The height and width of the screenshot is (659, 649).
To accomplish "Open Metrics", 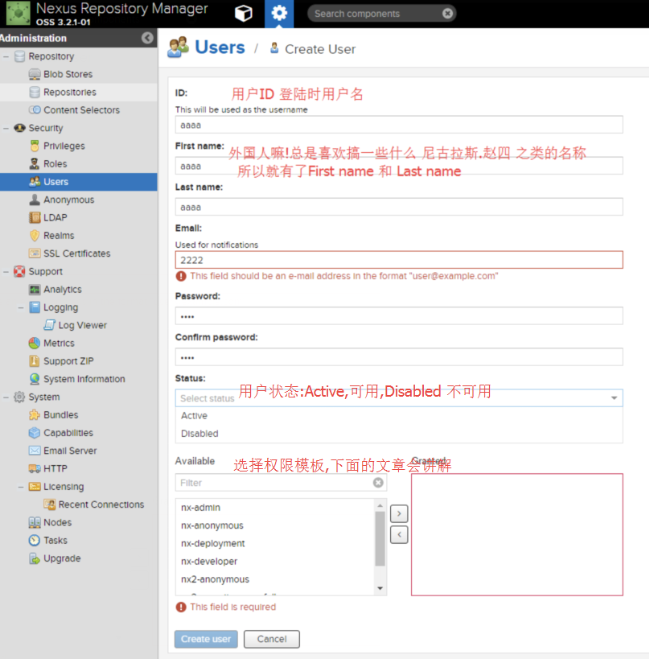I will [x=59, y=343].
